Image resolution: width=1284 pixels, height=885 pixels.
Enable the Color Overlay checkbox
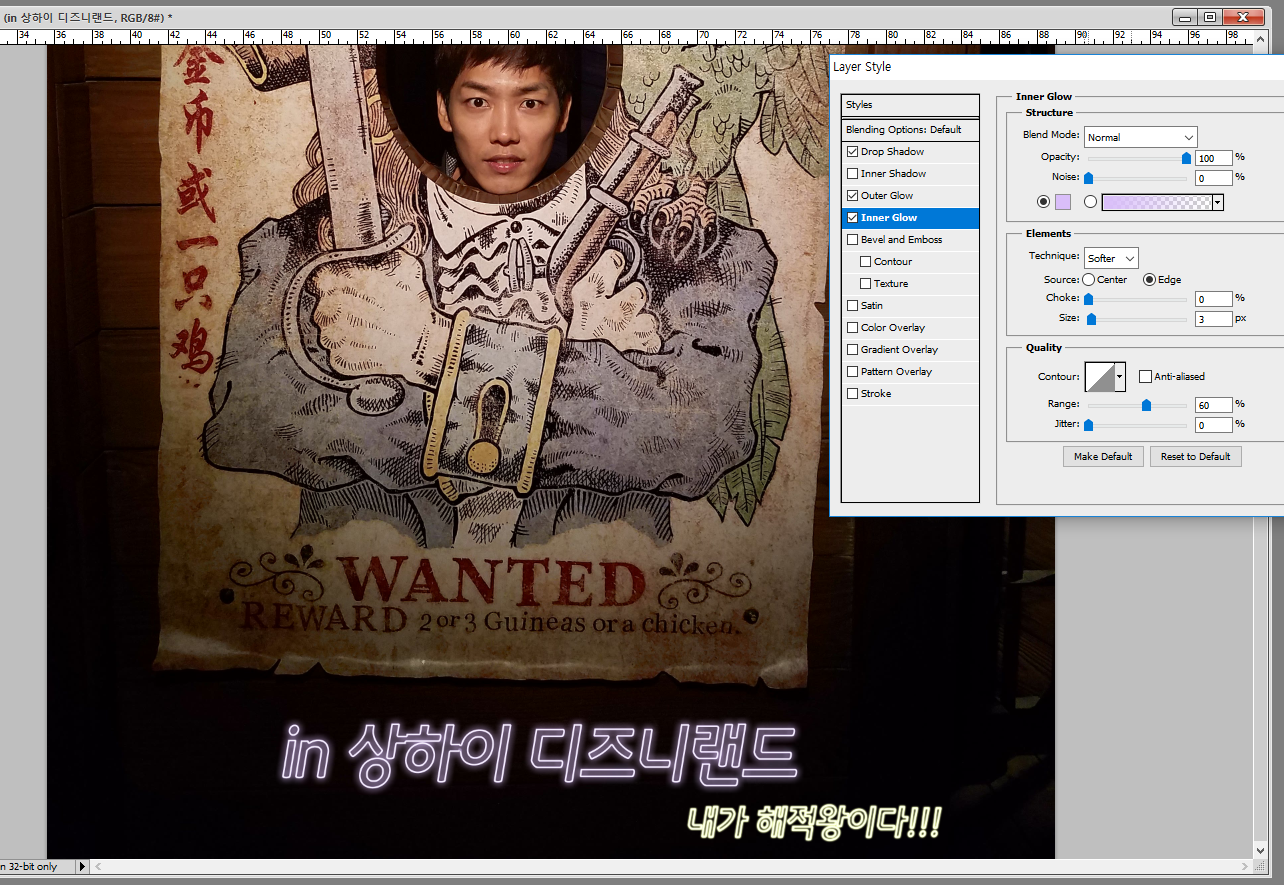pyautogui.click(x=852, y=328)
